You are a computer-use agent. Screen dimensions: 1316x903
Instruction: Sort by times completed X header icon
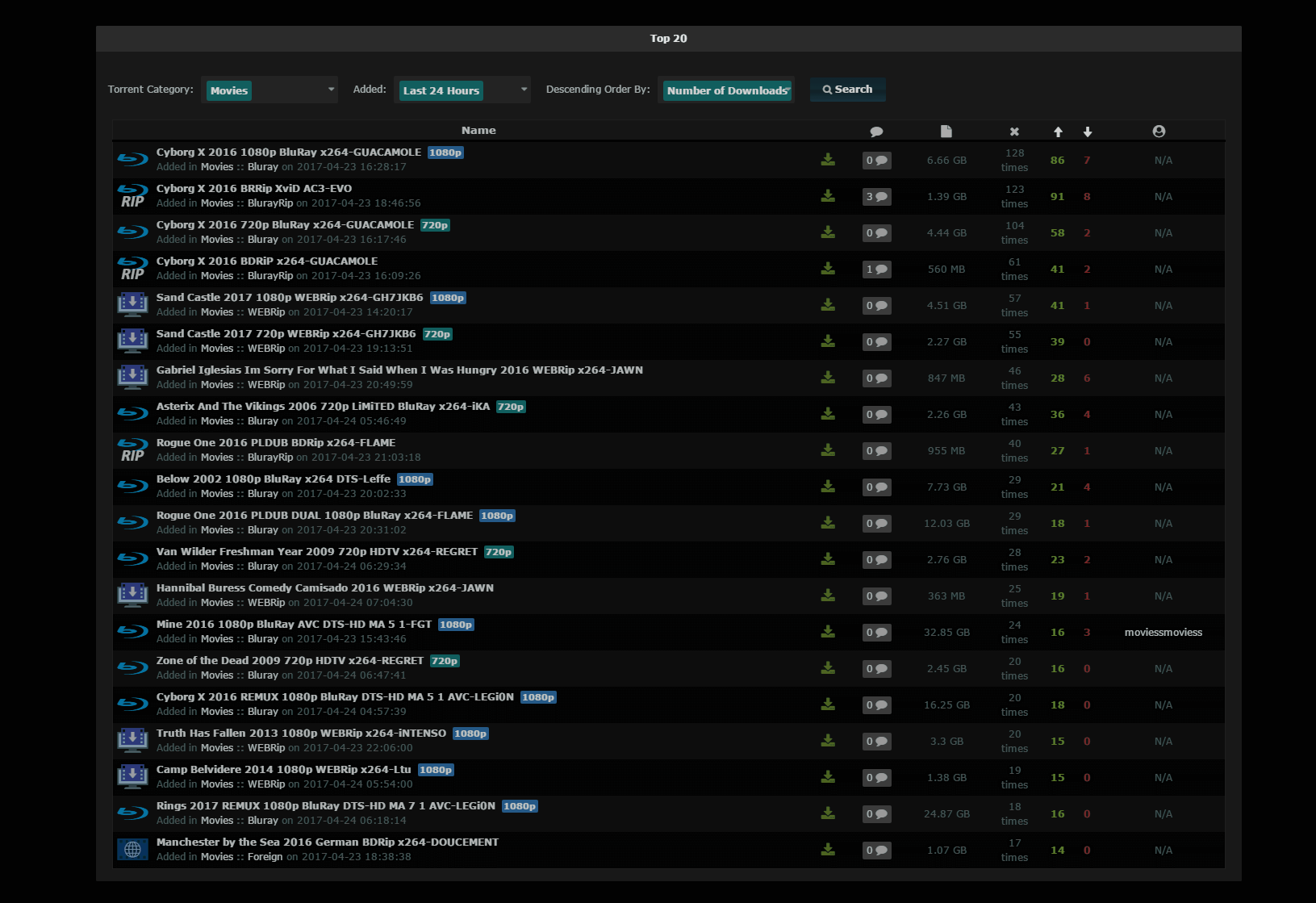coord(1014,132)
